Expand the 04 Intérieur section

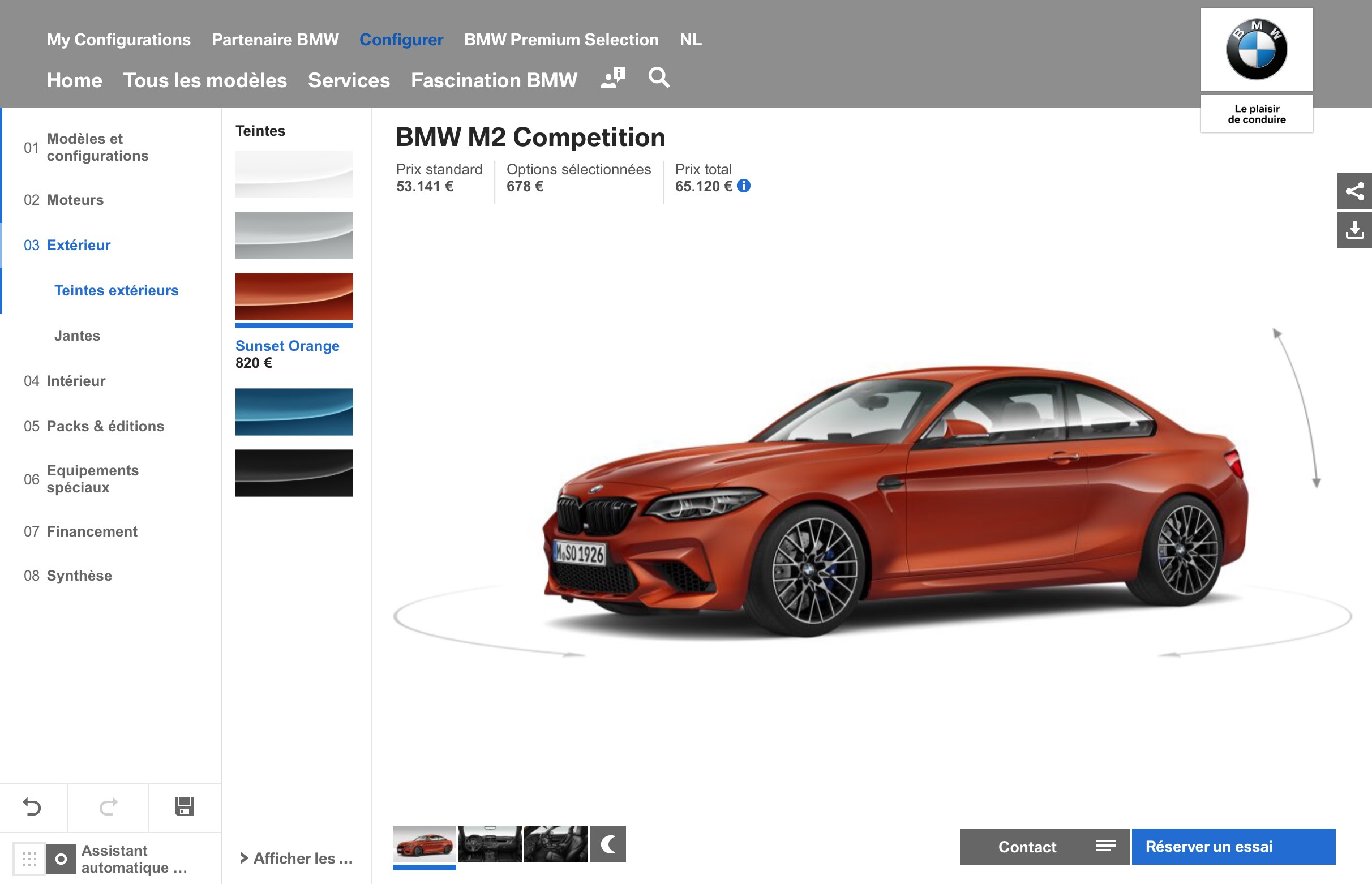(x=76, y=381)
